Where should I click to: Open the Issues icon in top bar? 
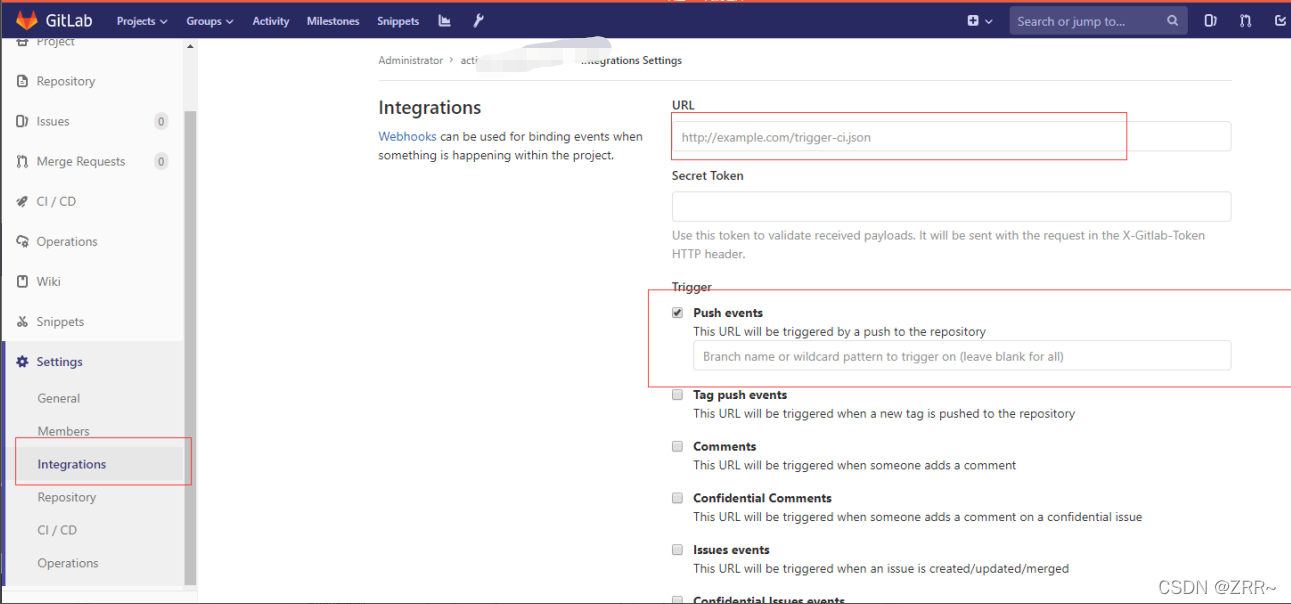click(x=1210, y=21)
